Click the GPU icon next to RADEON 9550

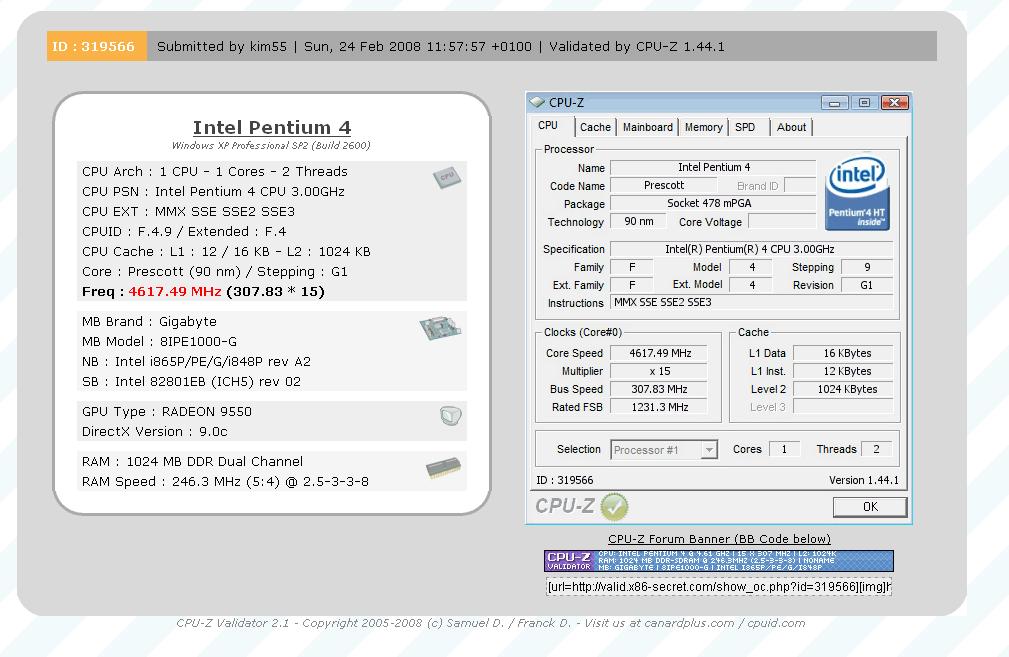[450, 416]
